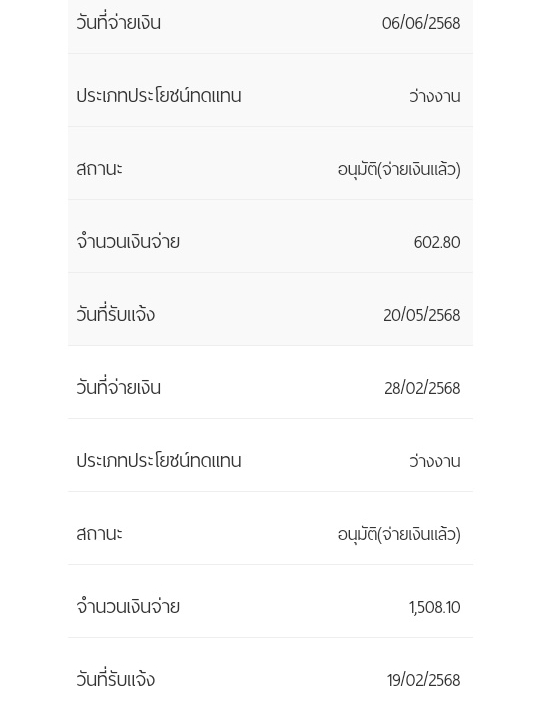Click the second วันที่รับแจ้ง label
The height and width of the screenshot is (710, 540).
pyautogui.click(x=115, y=679)
